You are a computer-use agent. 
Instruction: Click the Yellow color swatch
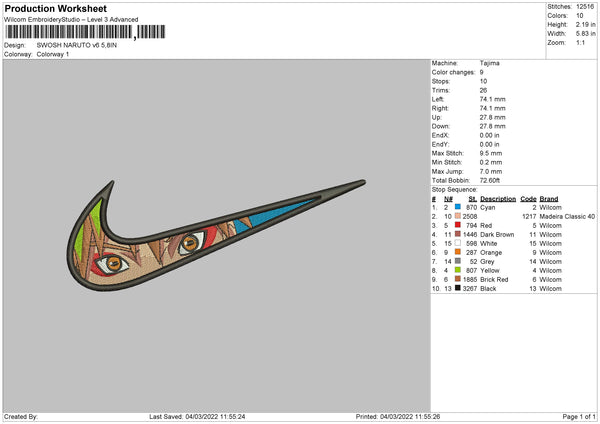(x=458, y=270)
